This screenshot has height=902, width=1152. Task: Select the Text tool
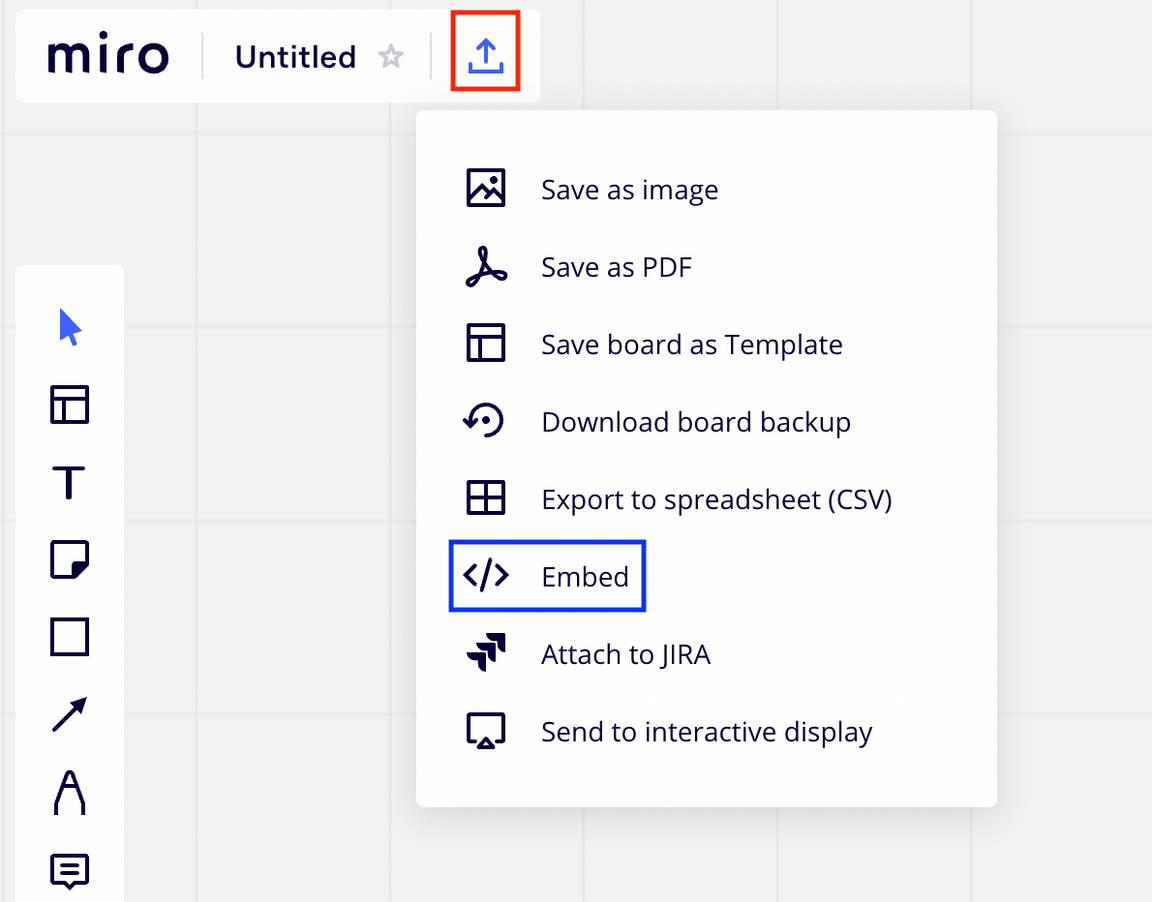pos(69,483)
